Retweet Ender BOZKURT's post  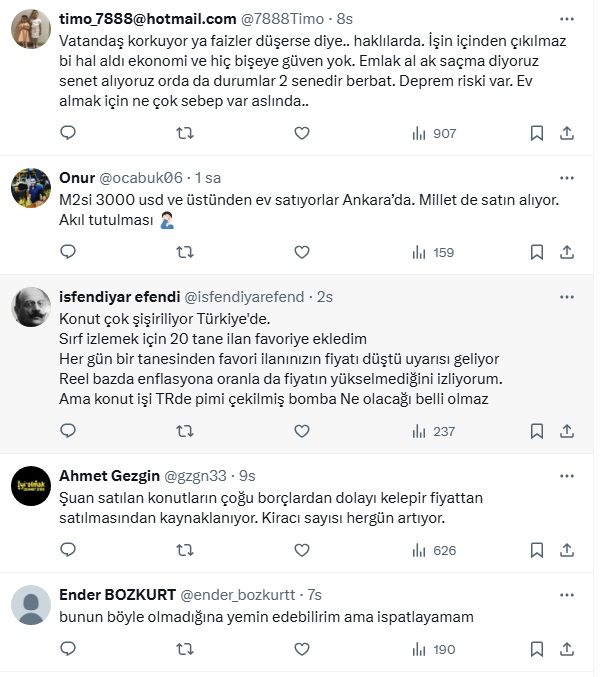pyautogui.click(x=185, y=650)
